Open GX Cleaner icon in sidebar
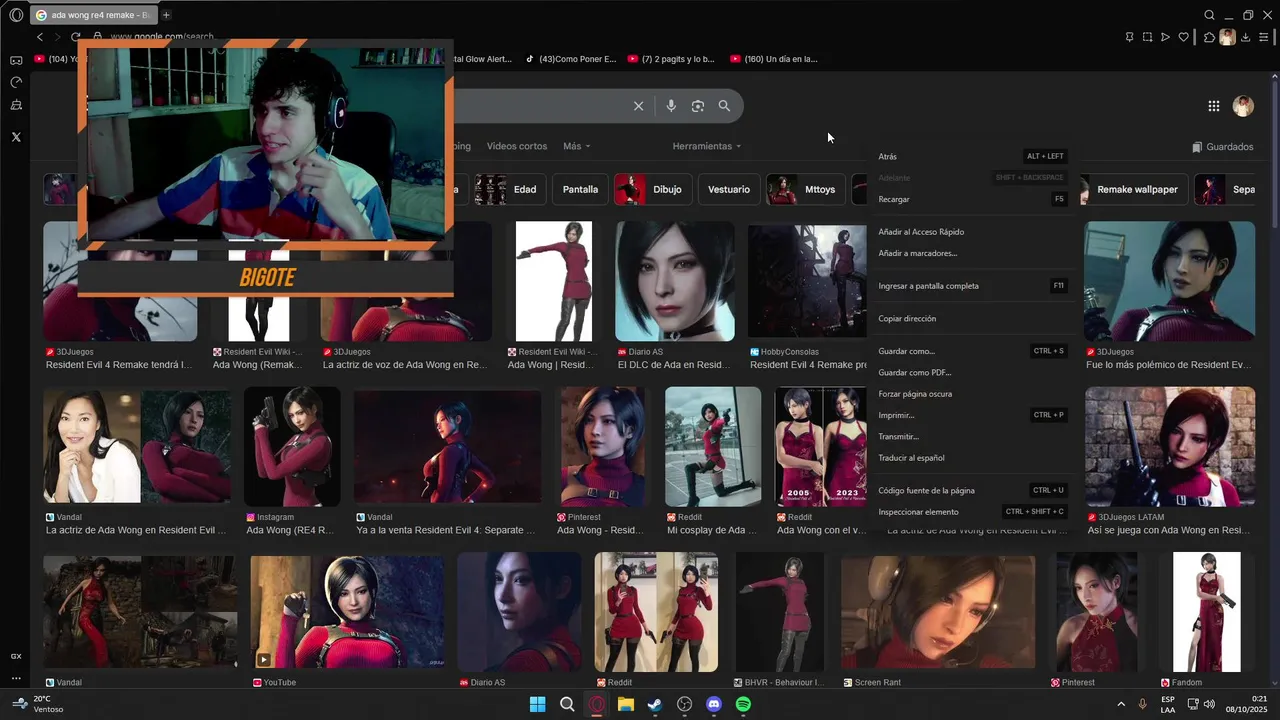1280x720 pixels. (16, 105)
